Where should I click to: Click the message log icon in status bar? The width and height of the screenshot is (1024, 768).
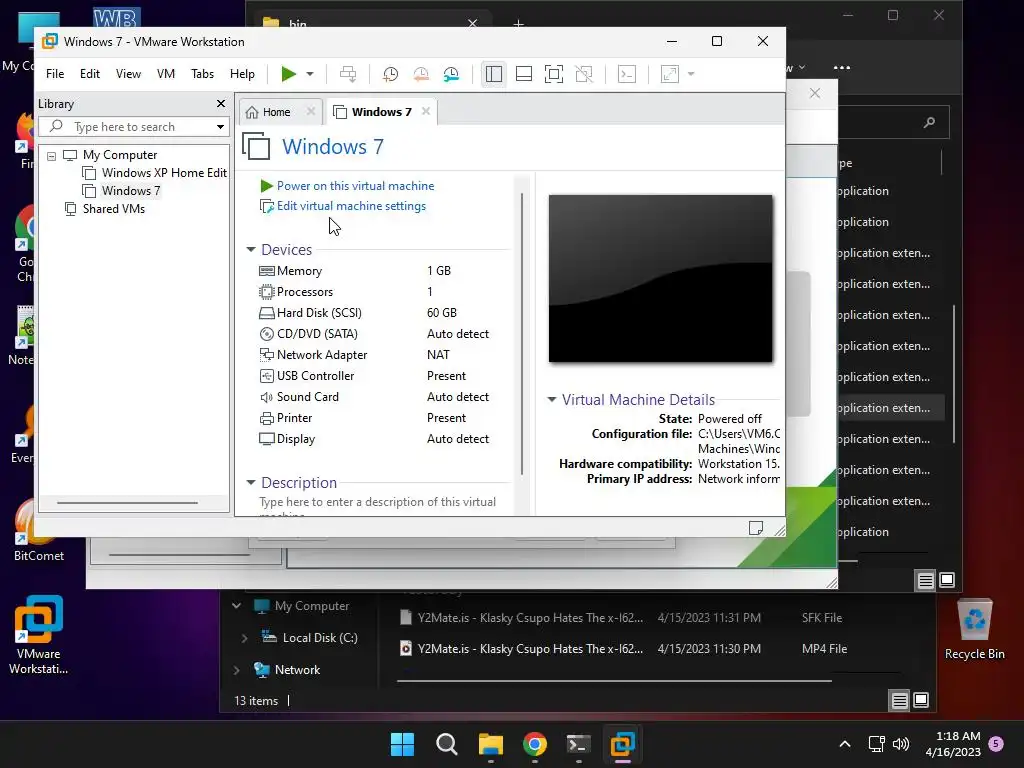click(x=756, y=528)
